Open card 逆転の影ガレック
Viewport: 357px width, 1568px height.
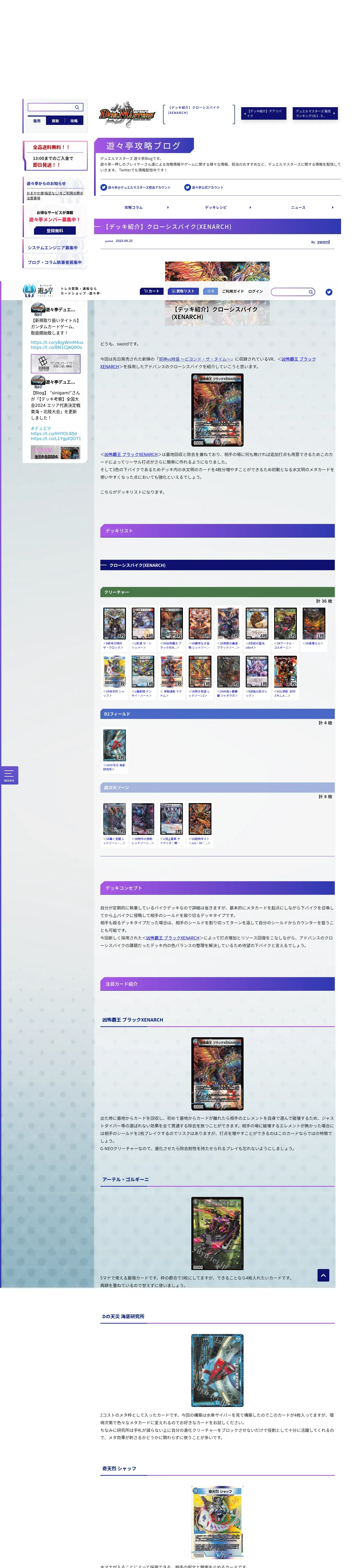257,672
